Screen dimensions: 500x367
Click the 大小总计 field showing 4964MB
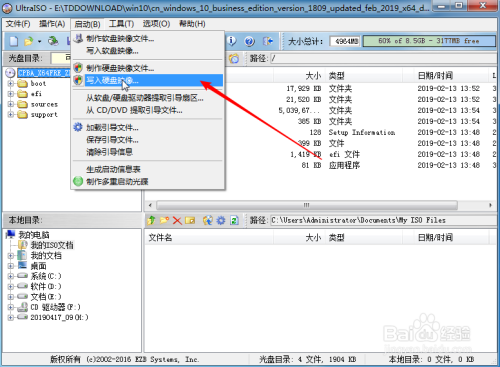click(345, 41)
